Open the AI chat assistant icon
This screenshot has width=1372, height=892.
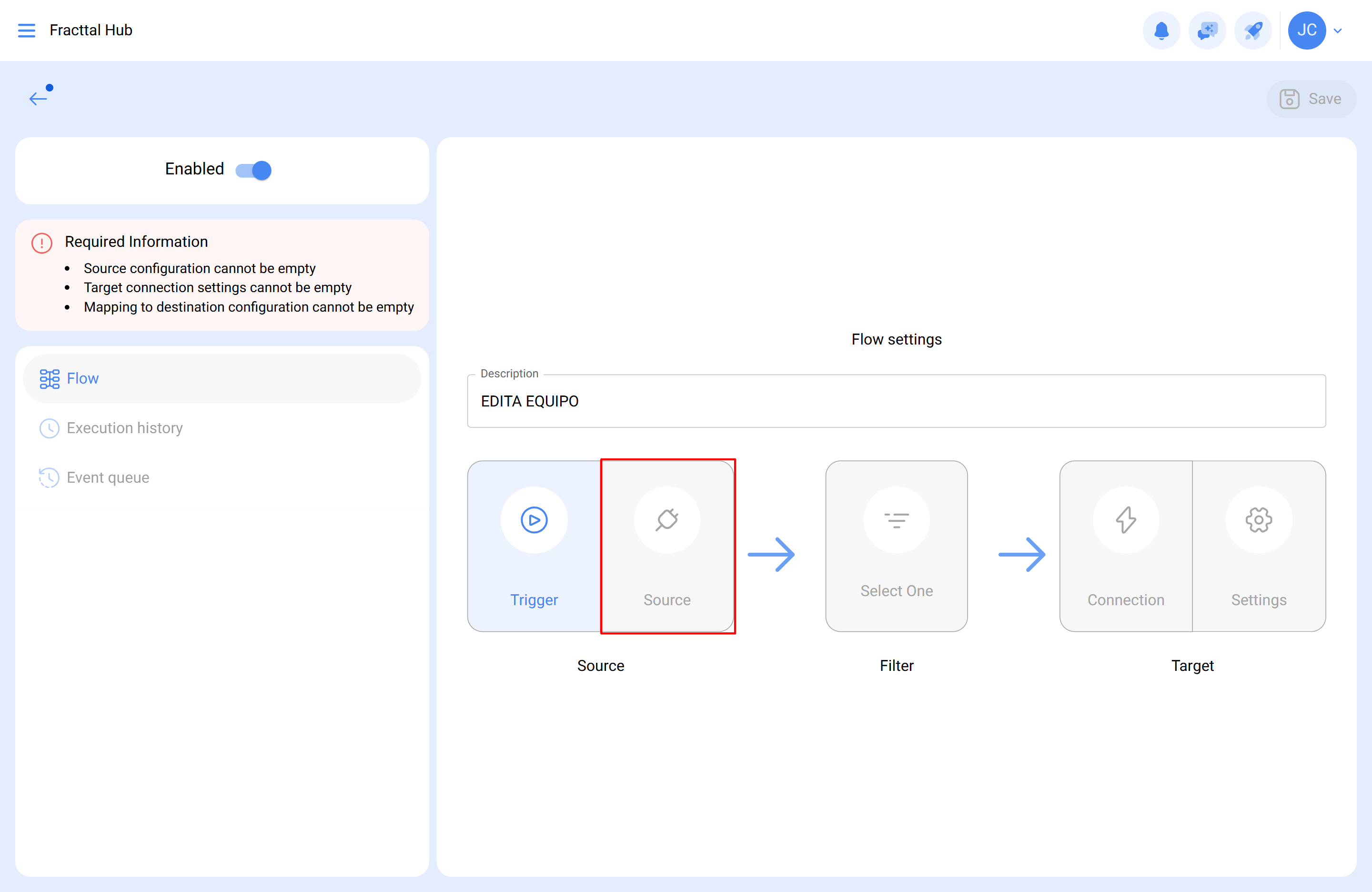(1207, 30)
